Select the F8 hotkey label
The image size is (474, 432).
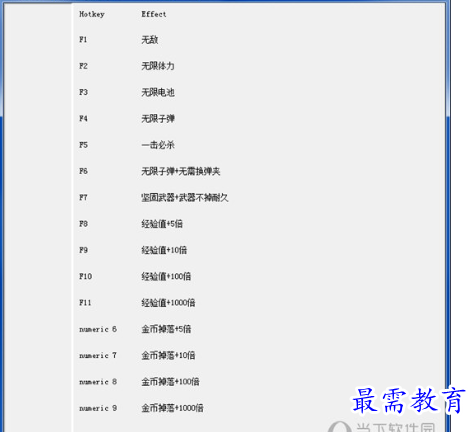point(83,224)
